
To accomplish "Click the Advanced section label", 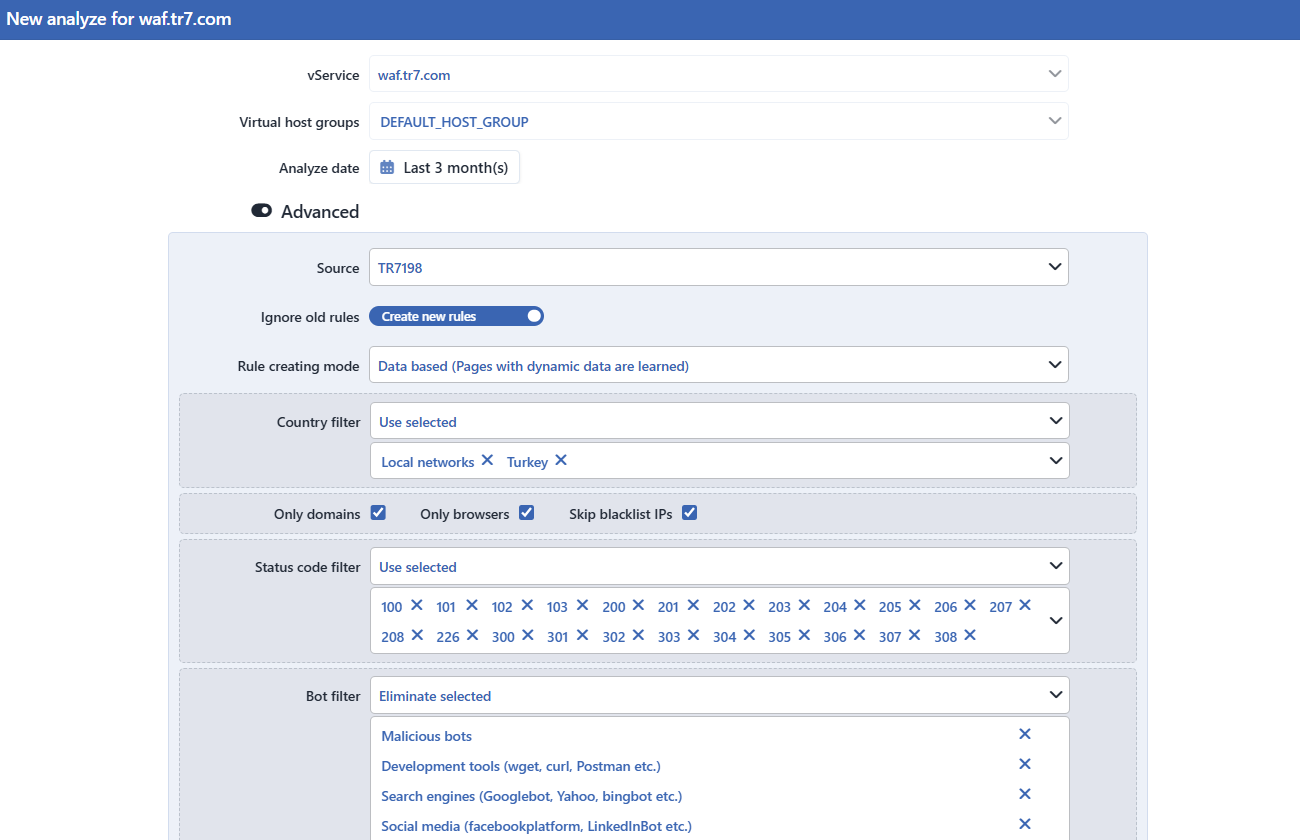I will click(x=320, y=212).
